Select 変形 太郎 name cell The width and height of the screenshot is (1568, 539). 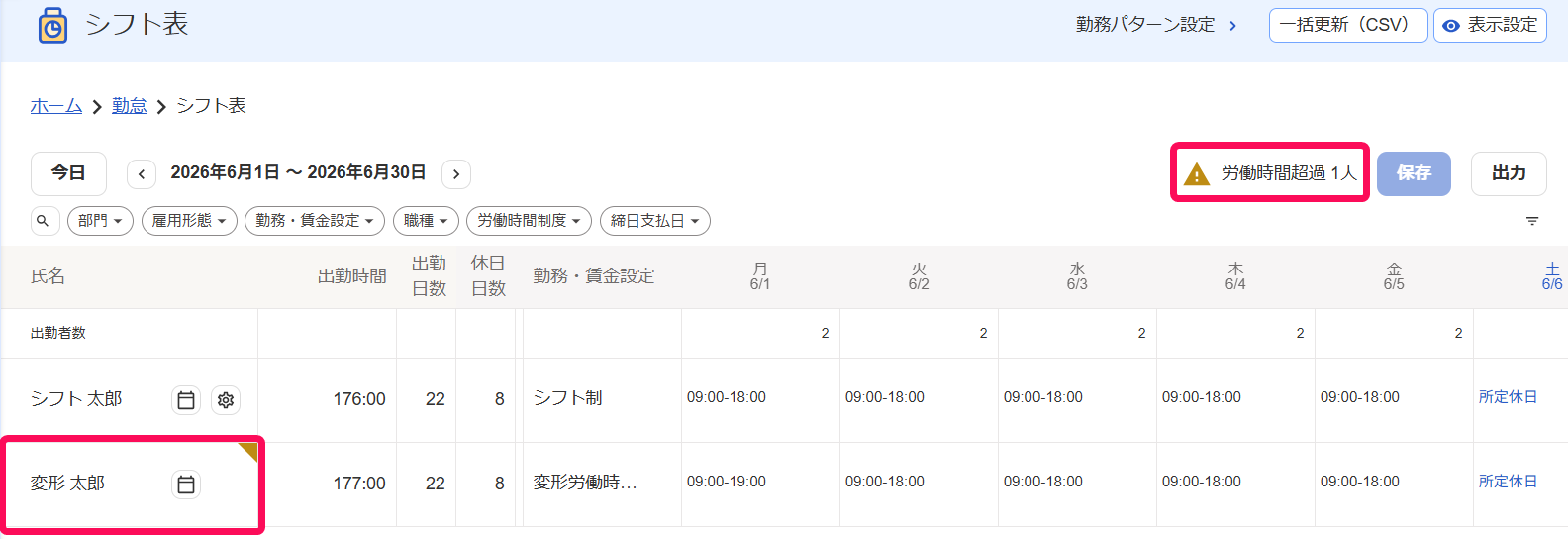(130, 485)
